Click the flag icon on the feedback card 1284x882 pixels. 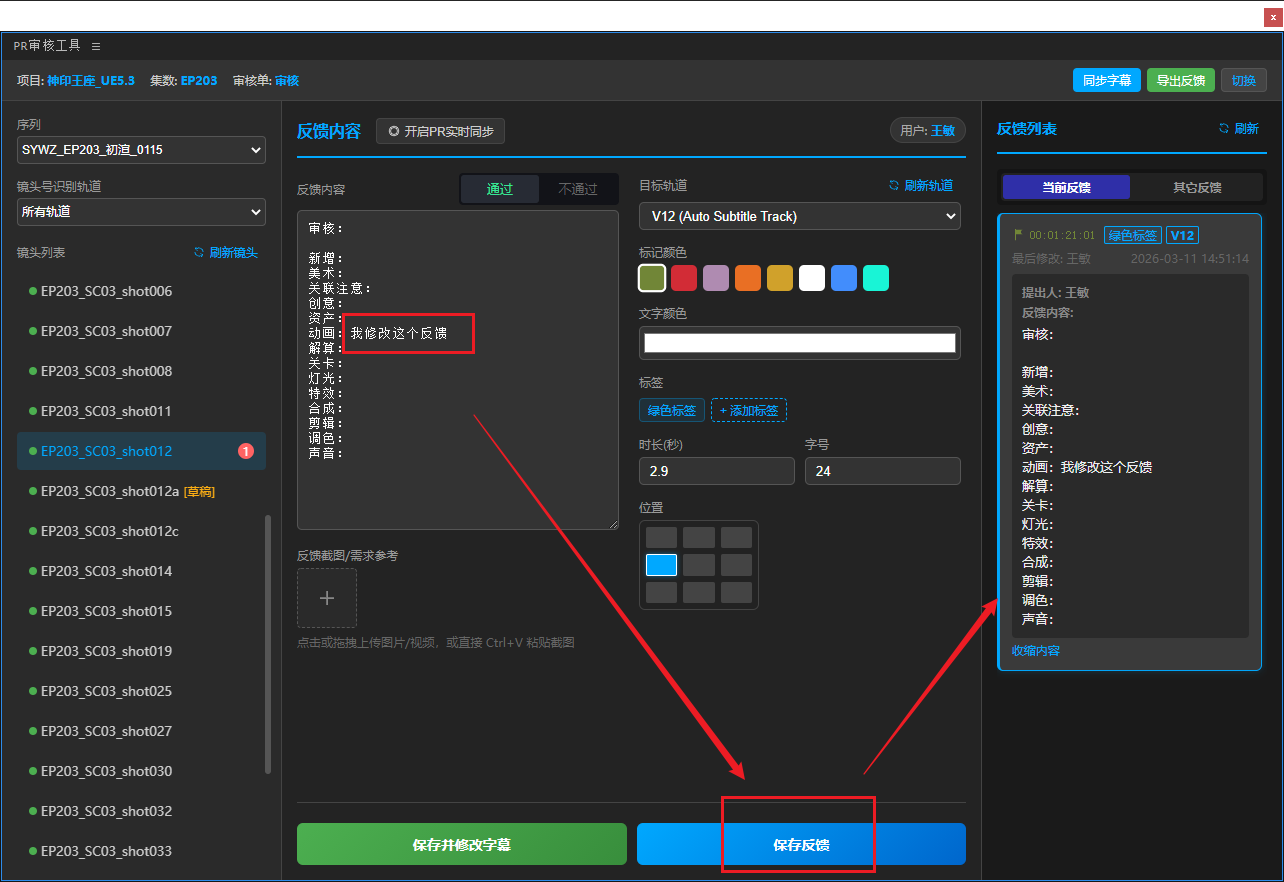1018,235
